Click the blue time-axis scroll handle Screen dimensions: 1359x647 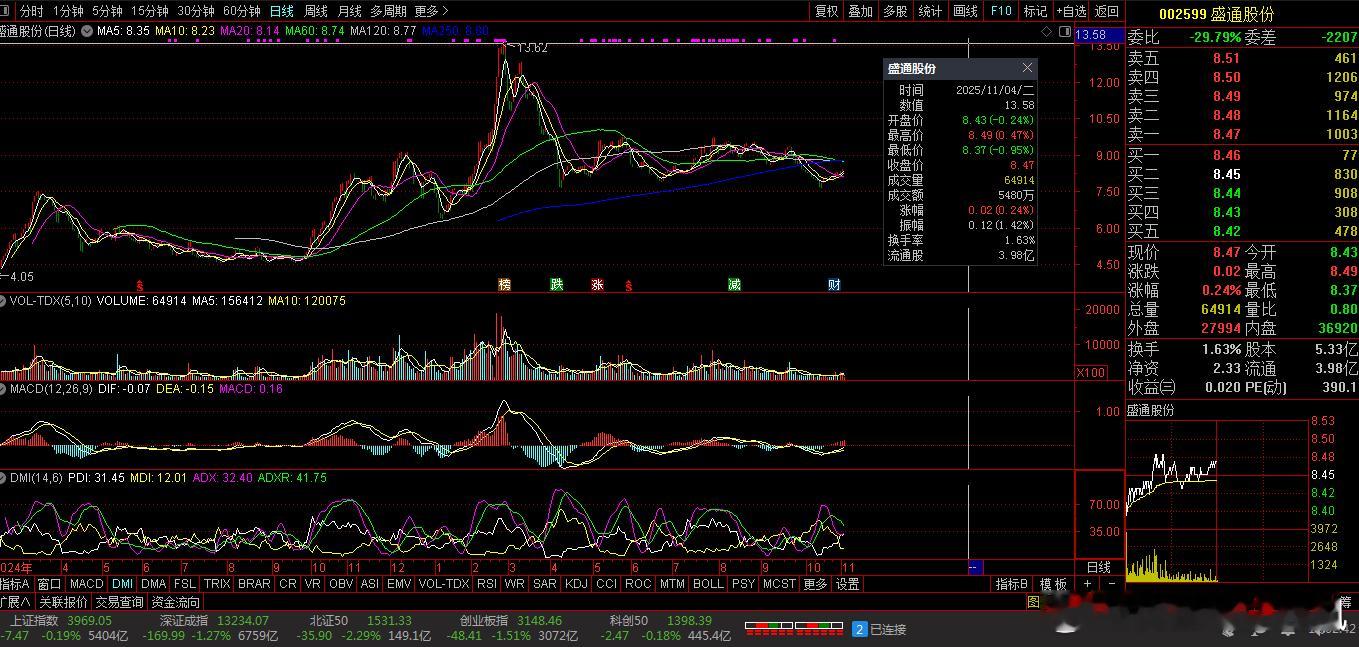[x=975, y=567]
